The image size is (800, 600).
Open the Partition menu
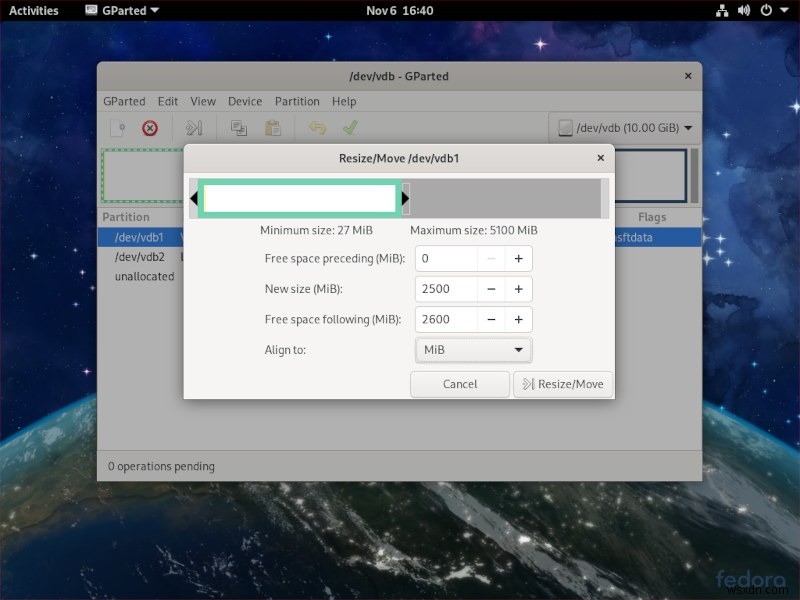coord(297,102)
